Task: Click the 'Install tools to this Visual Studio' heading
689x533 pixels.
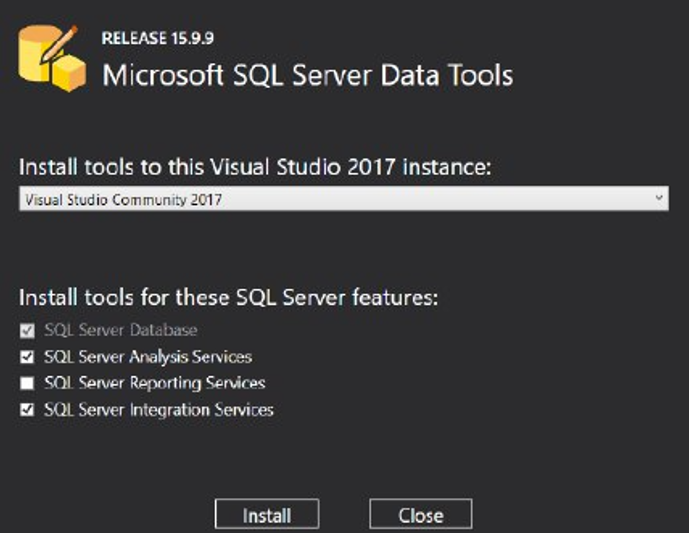Action: tap(255, 167)
